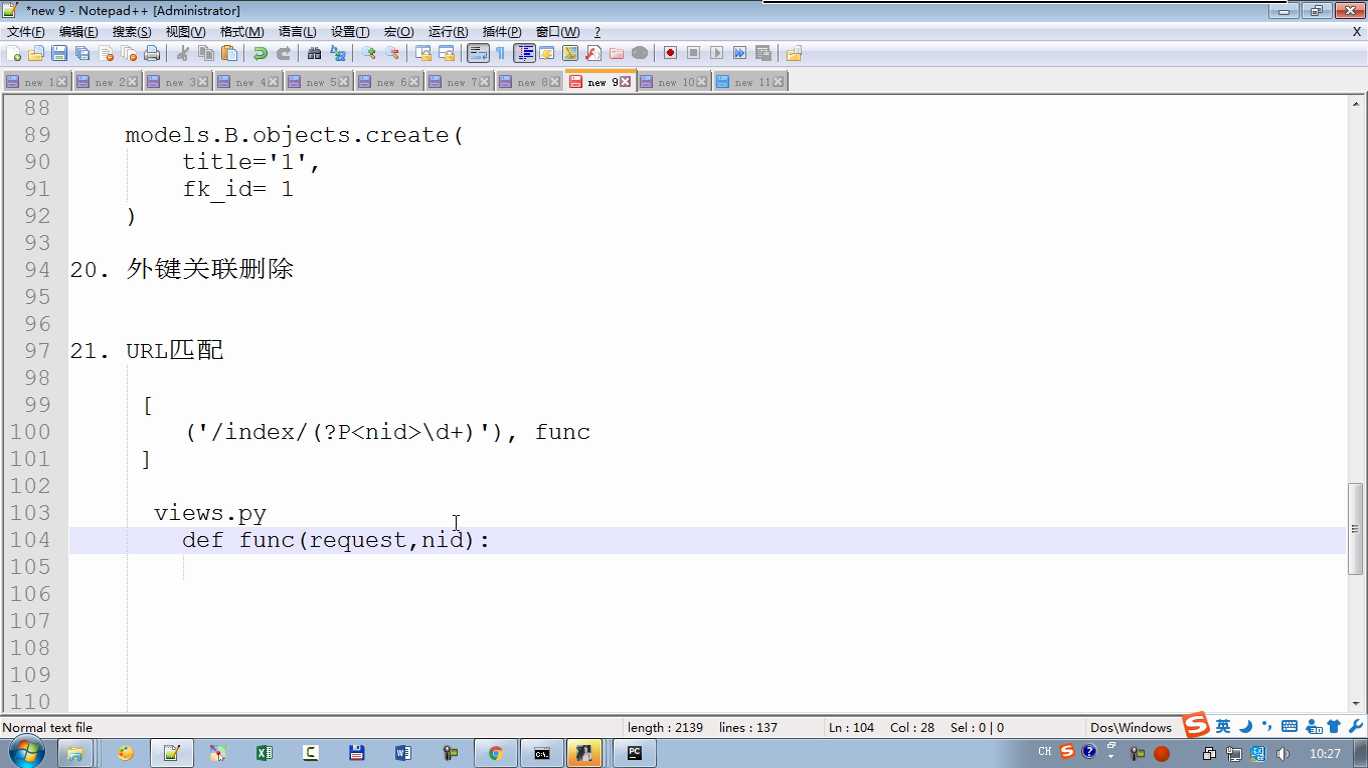1368x768 pixels.
Task: Open the 宏(O) menu
Action: coord(399,32)
